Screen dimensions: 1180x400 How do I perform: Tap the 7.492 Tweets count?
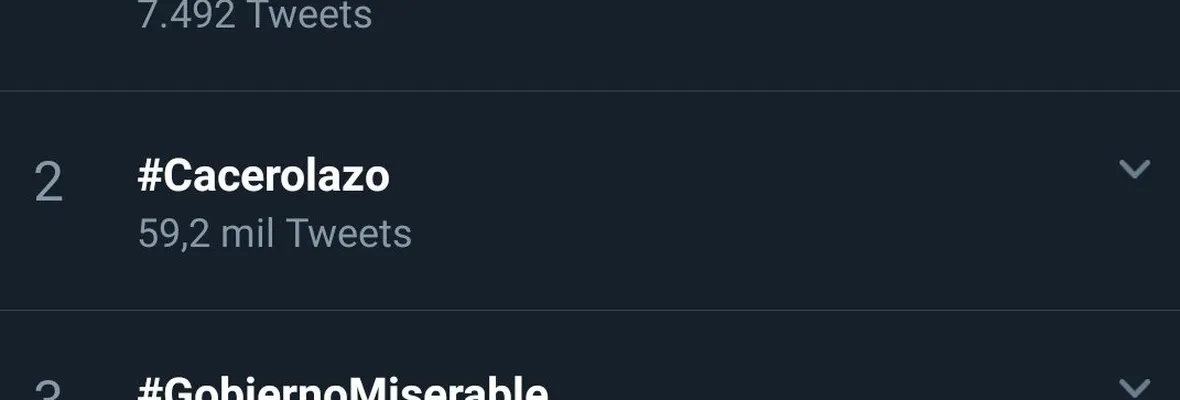point(254,16)
